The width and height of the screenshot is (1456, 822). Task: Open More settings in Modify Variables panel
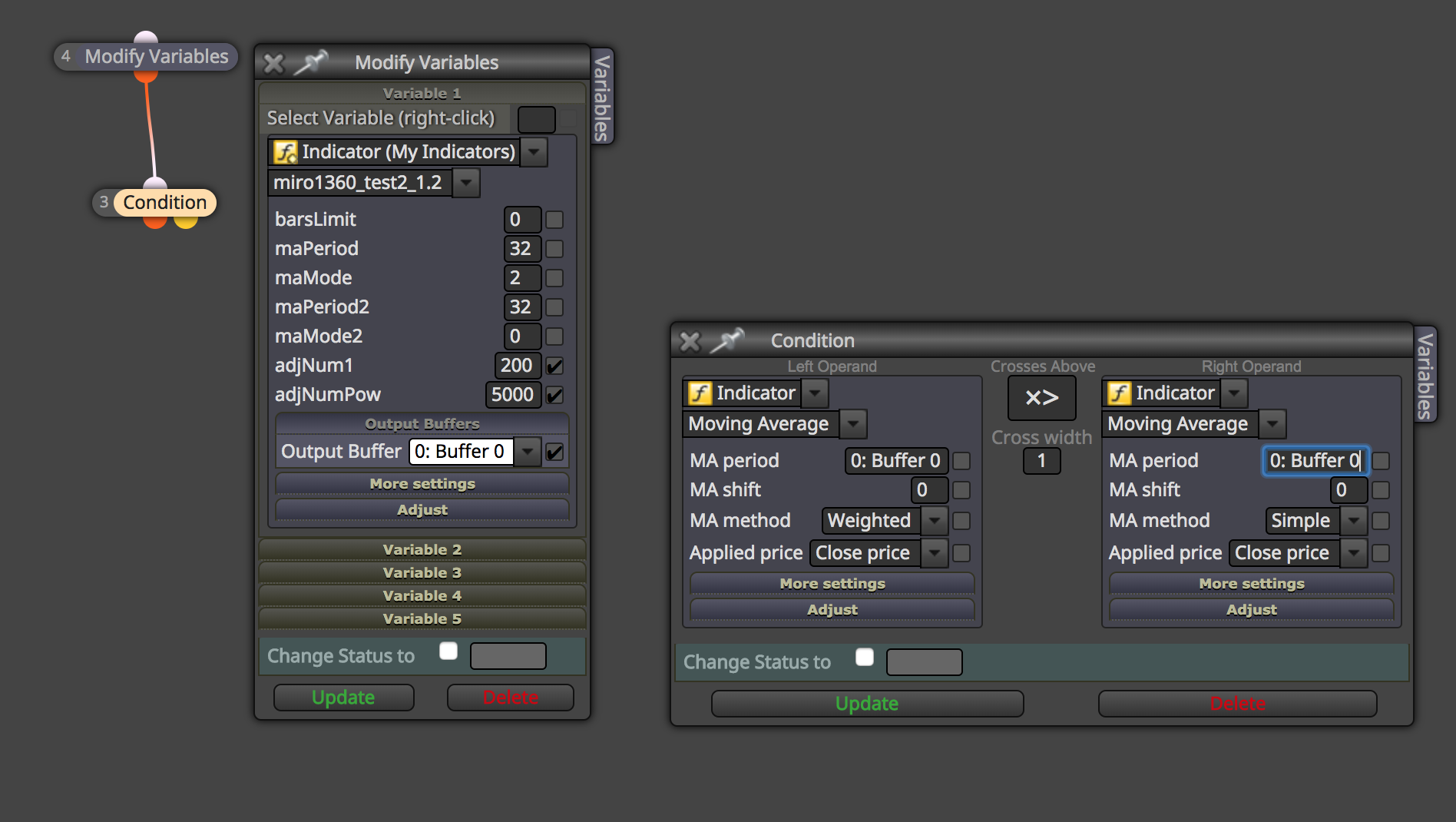pyautogui.click(x=422, y=483)
